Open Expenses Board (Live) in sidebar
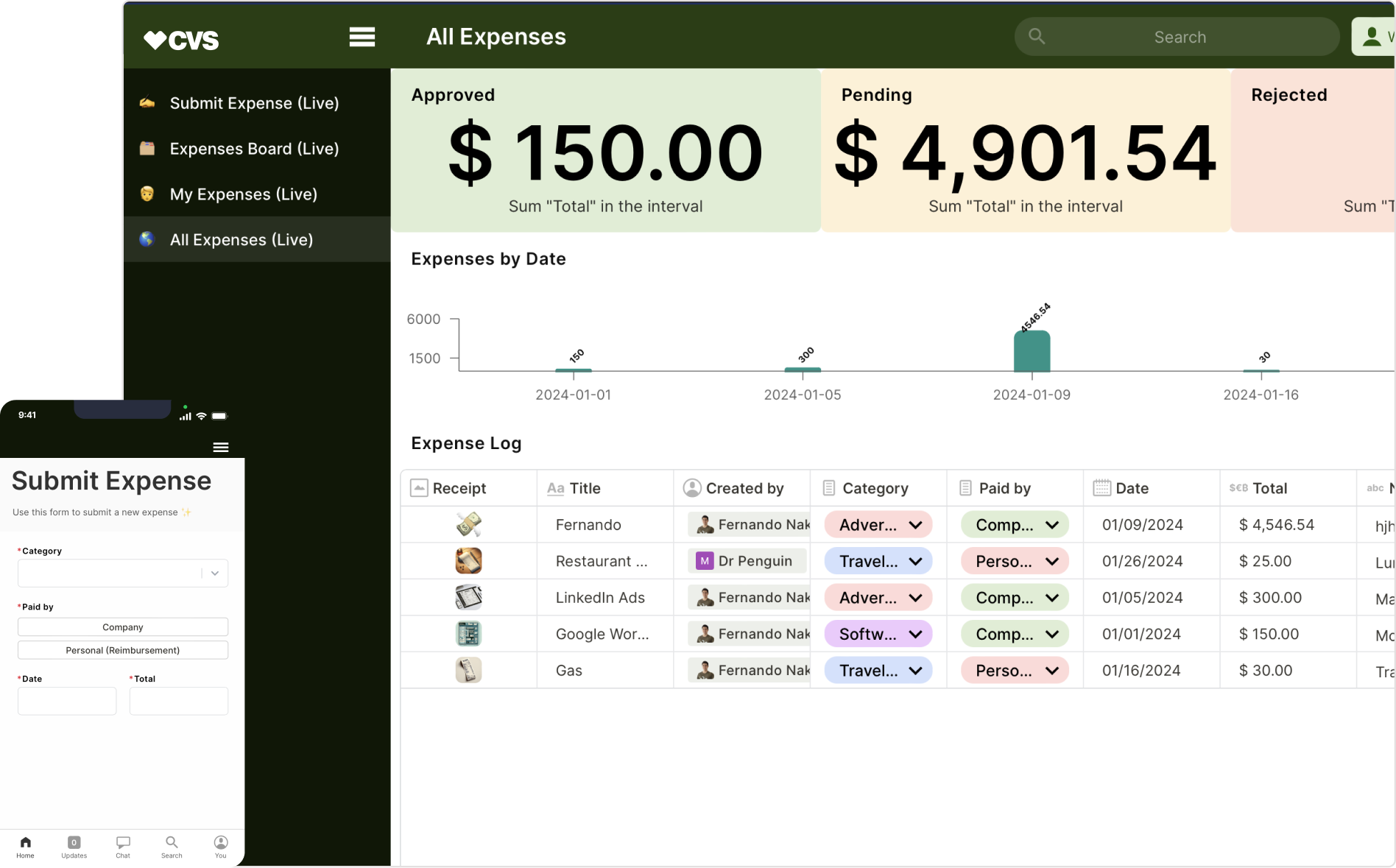 point(254,149)
